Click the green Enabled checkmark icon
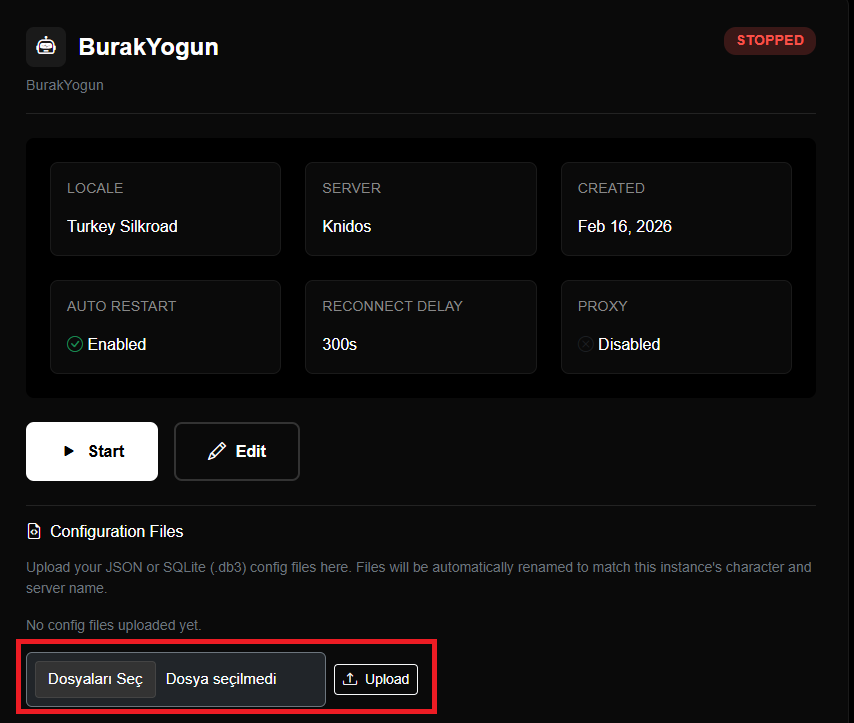Viewport: 854px width, 723px height. 75,344
